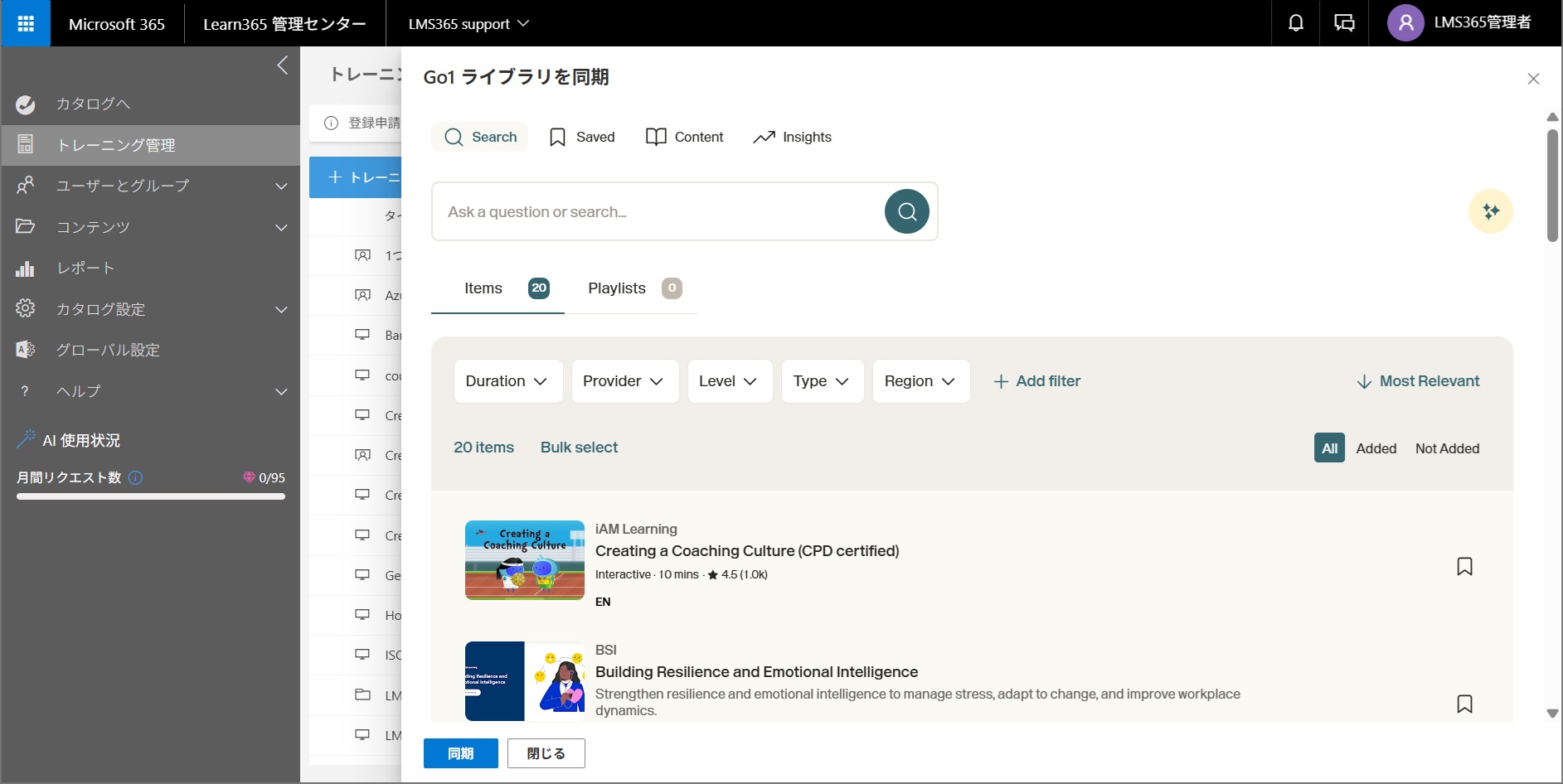Screen dimensions: 1563x784
Task: Expand ヘルプ submenu chevron
Action: 282,391
